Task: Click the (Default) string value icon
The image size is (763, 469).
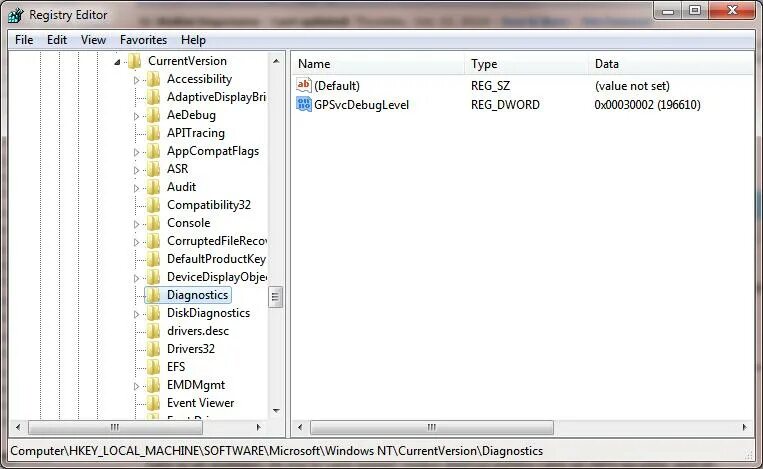Action: pos(304,85)
